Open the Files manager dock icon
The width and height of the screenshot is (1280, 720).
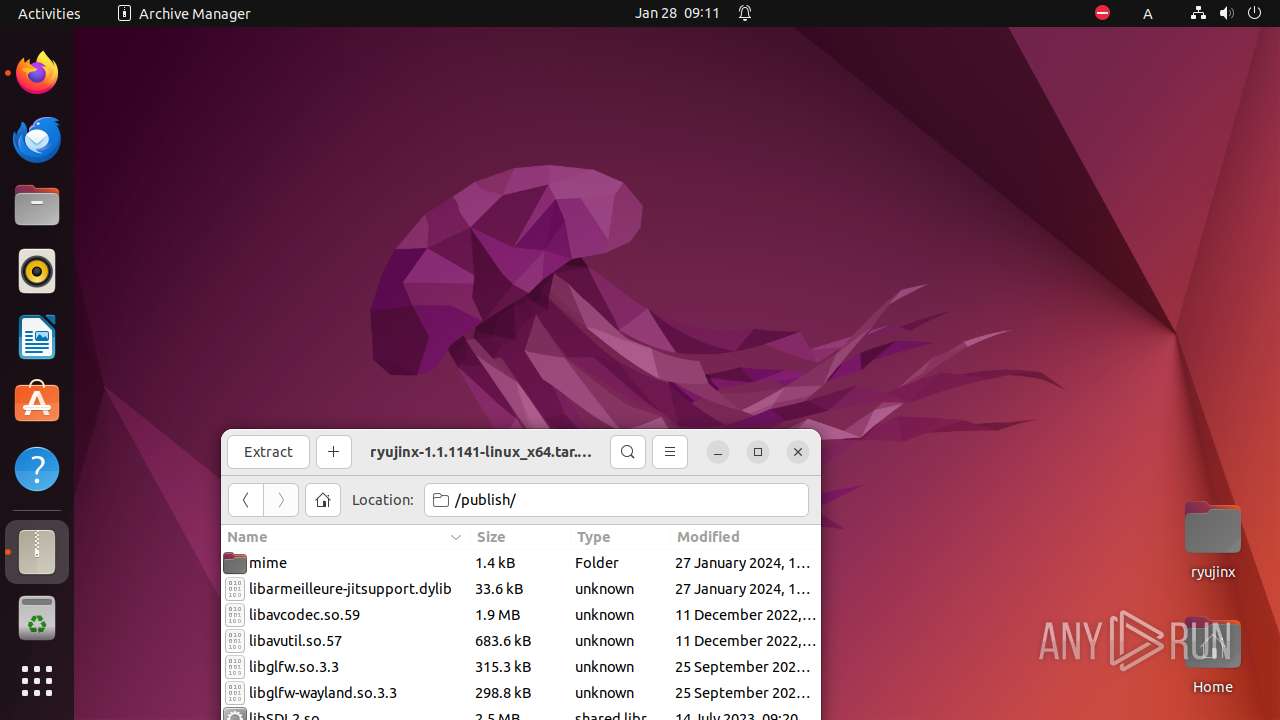point(37,205)
